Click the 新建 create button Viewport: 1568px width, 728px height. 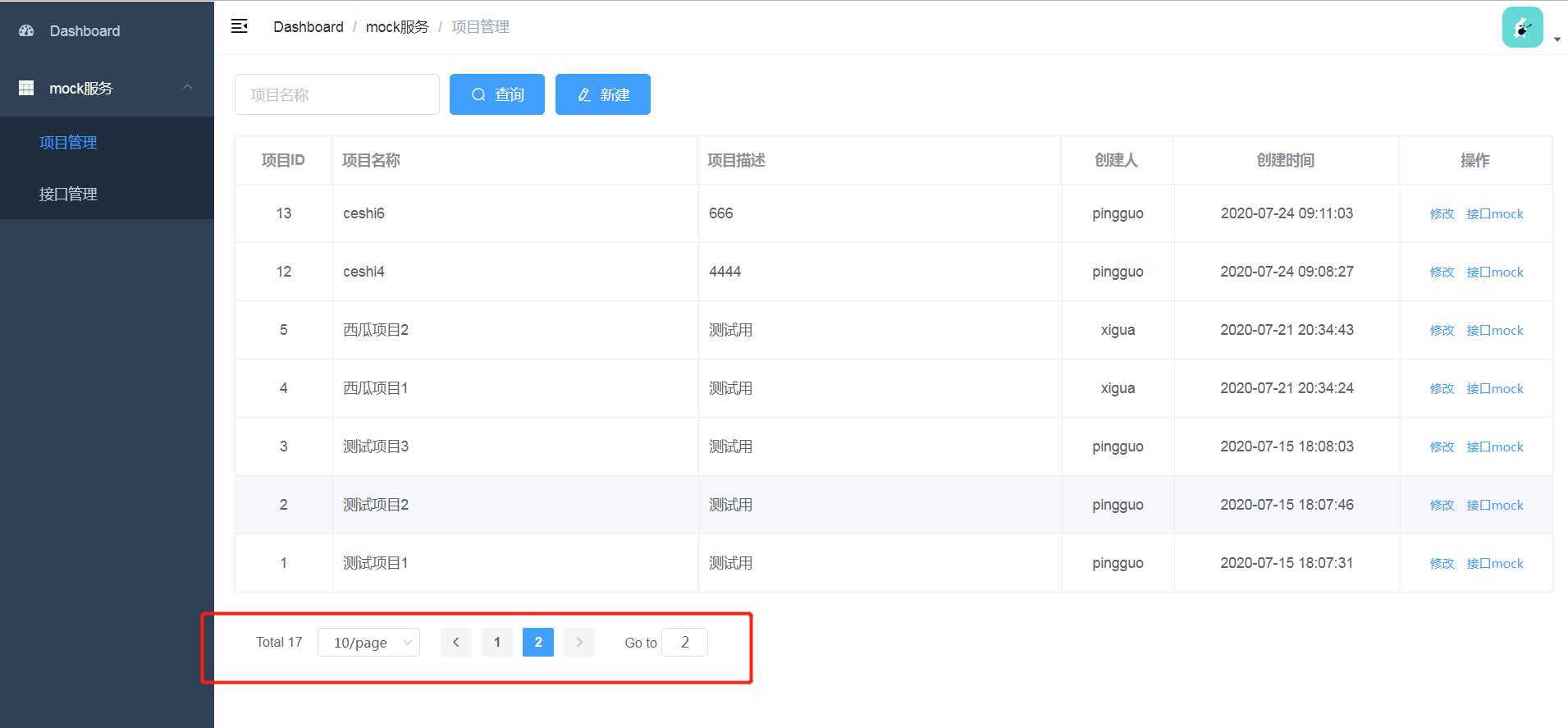click(x=603, y=94)
